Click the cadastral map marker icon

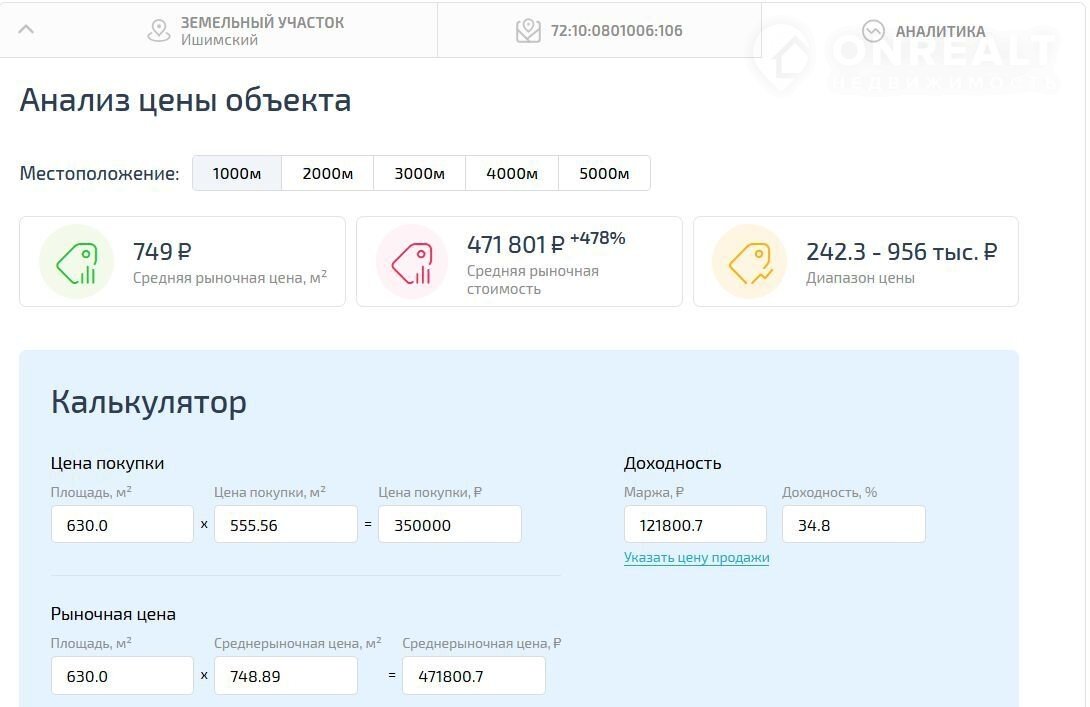click(528, 31)
